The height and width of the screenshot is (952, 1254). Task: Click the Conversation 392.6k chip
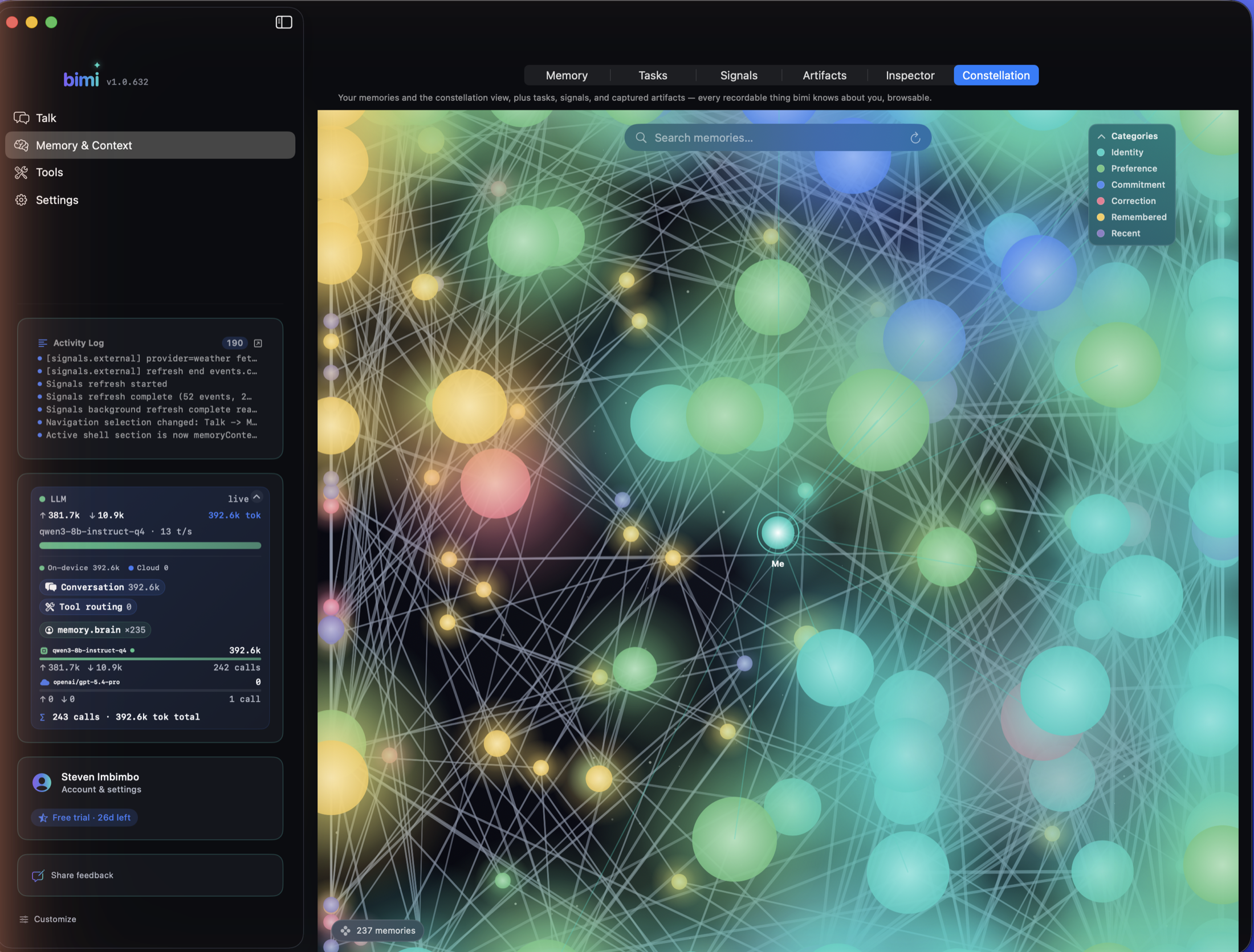[103, 587]
